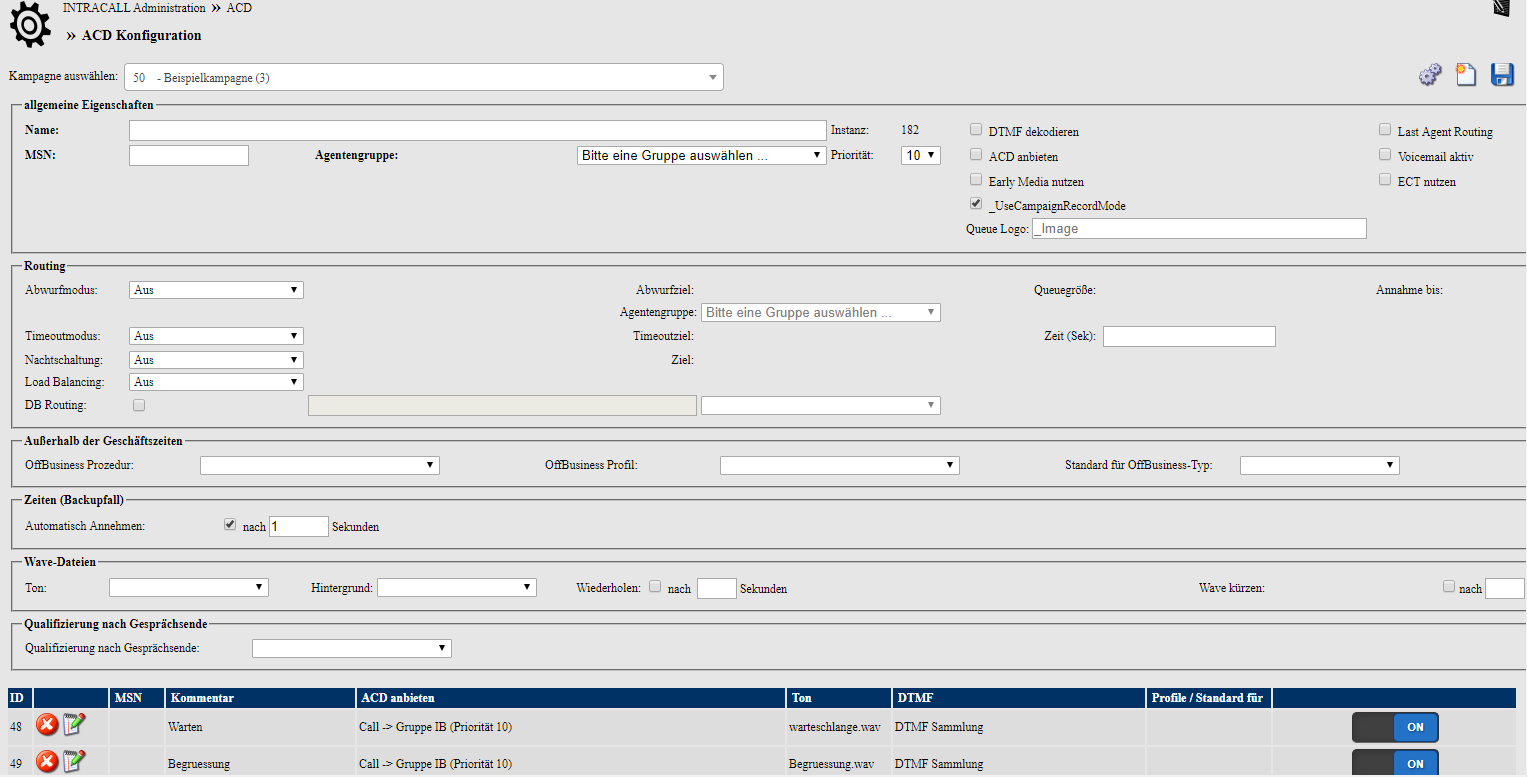Open the Kampagne auswählen dropdown

[423, 77]
